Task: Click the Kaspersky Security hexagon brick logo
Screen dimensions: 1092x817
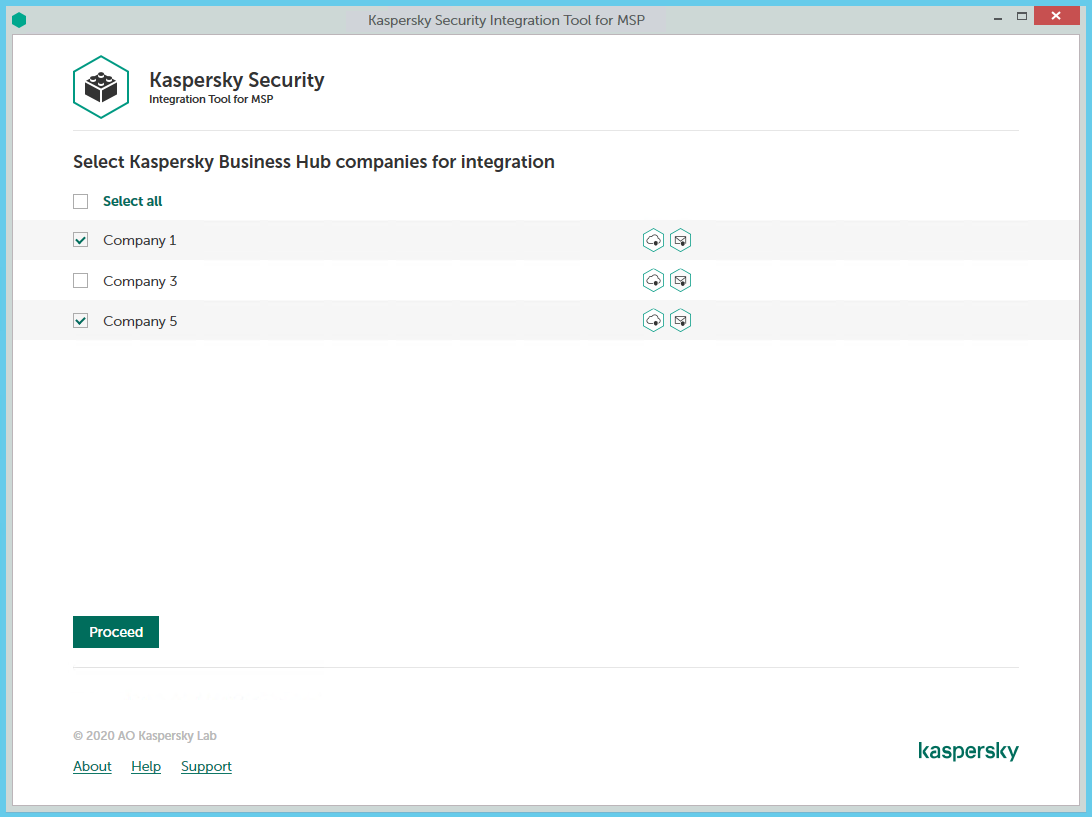Action: click(101, 87)
